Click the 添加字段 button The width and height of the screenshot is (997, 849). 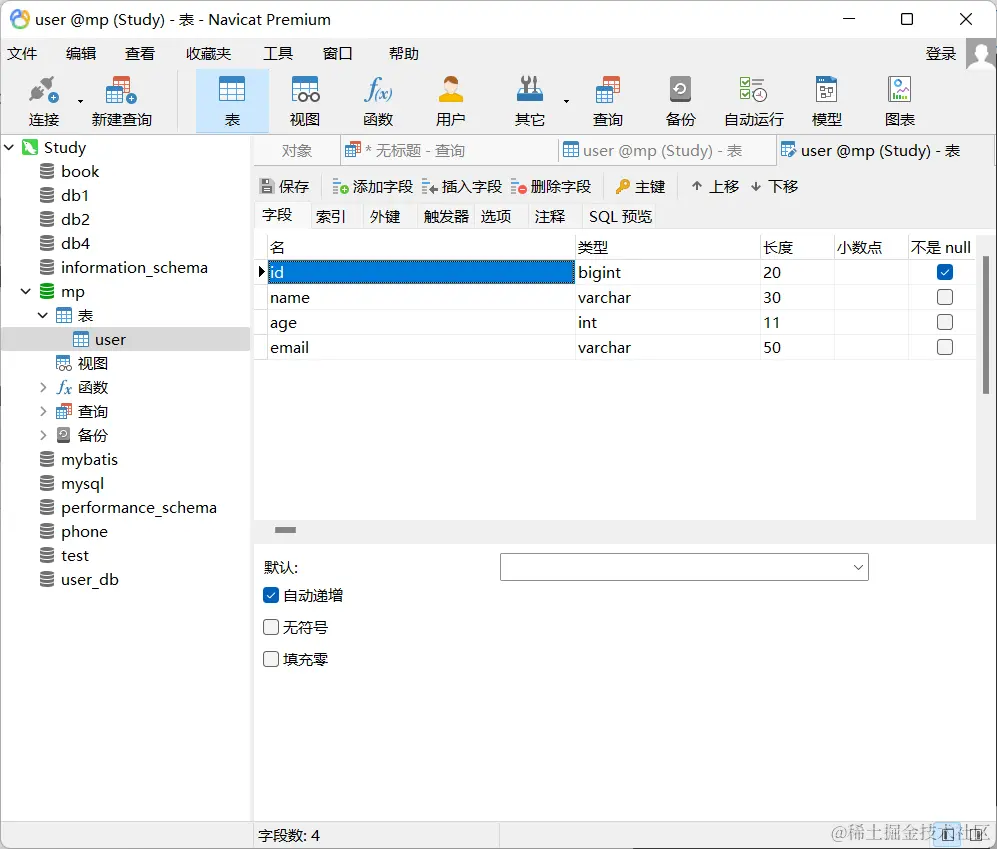(x=373, y=186)
